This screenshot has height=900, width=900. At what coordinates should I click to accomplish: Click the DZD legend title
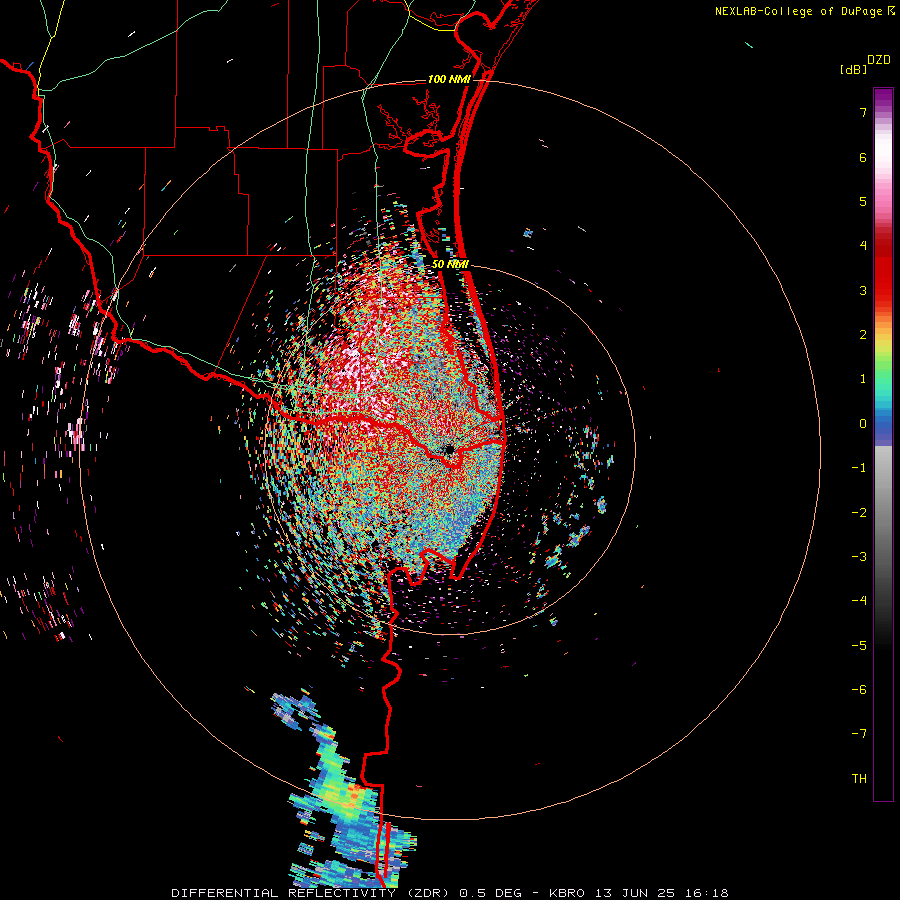(x=879, y=60)
